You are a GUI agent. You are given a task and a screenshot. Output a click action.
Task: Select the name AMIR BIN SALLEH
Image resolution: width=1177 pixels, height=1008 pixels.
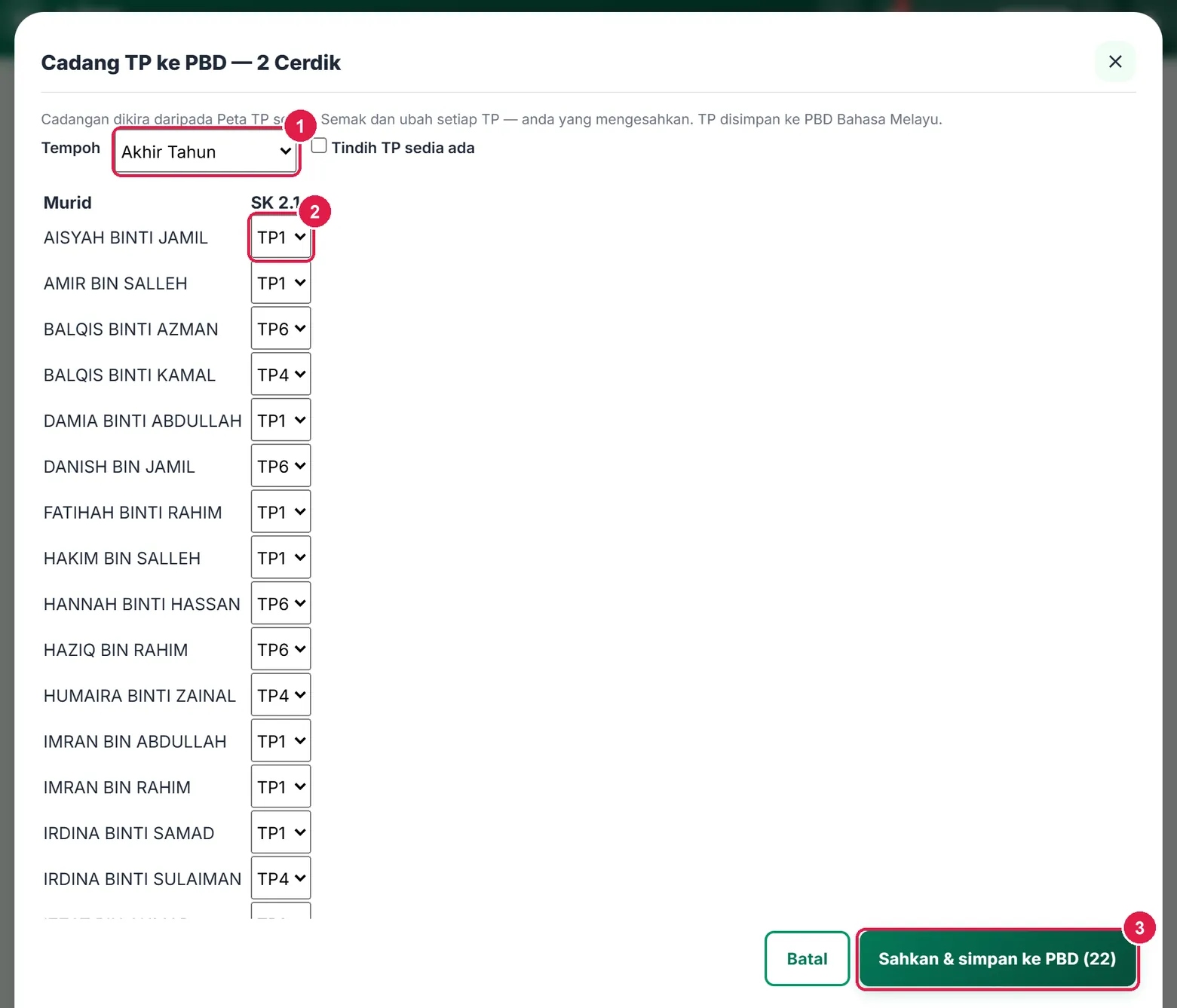point(115,283)
